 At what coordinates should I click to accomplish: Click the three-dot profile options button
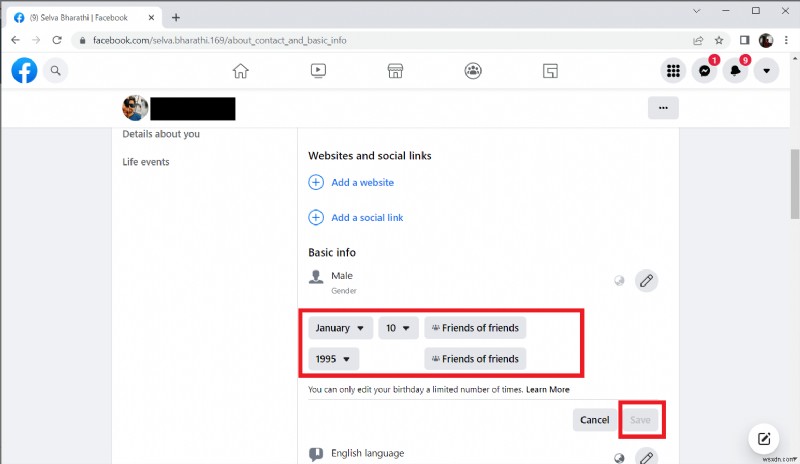coord(663,108)
